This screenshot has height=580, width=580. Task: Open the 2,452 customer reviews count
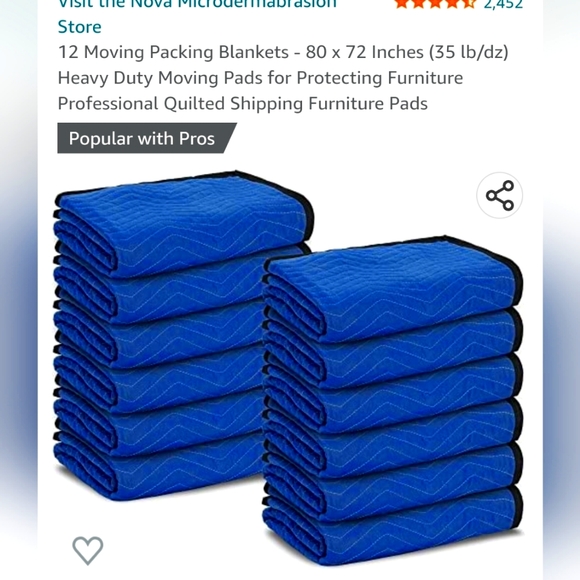coord(503,4)
